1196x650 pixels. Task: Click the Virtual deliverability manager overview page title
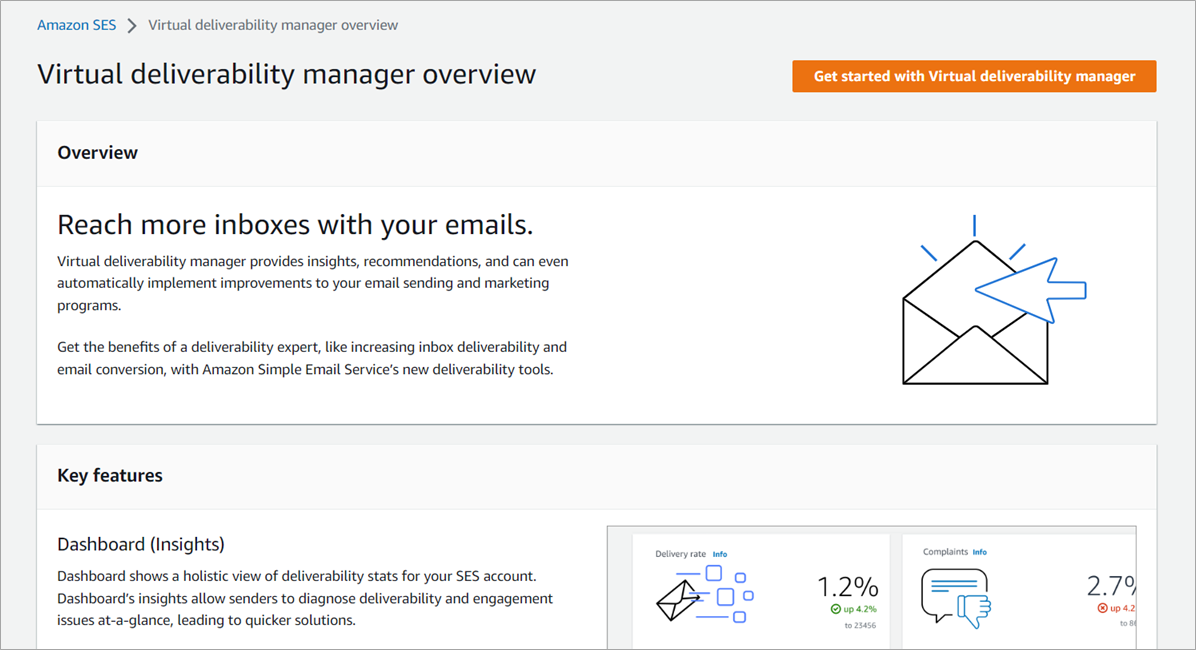pos(287,74)
